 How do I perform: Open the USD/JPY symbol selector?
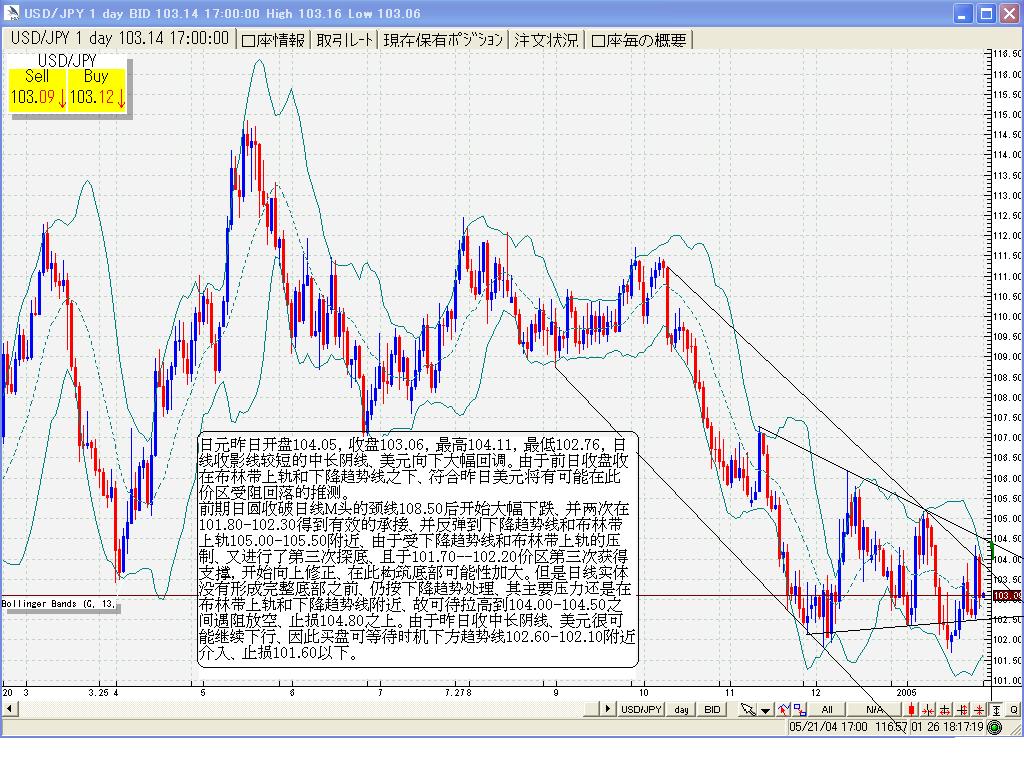click(641, 709)
